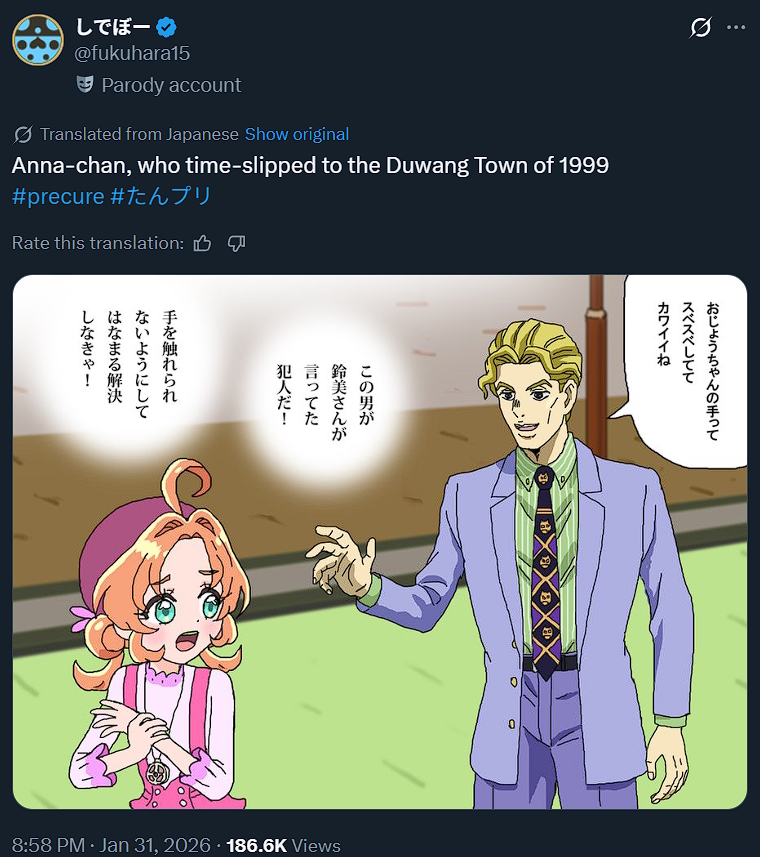
Task: Click the Parody account mask icon
Action: 85,84
